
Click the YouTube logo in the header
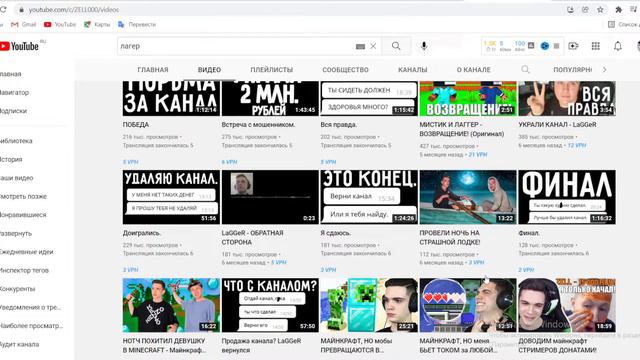tap(20, 46)
